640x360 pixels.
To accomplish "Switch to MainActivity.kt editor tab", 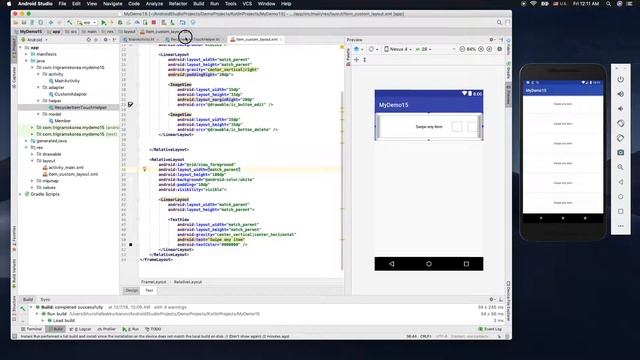I will [x=141, y=40].
